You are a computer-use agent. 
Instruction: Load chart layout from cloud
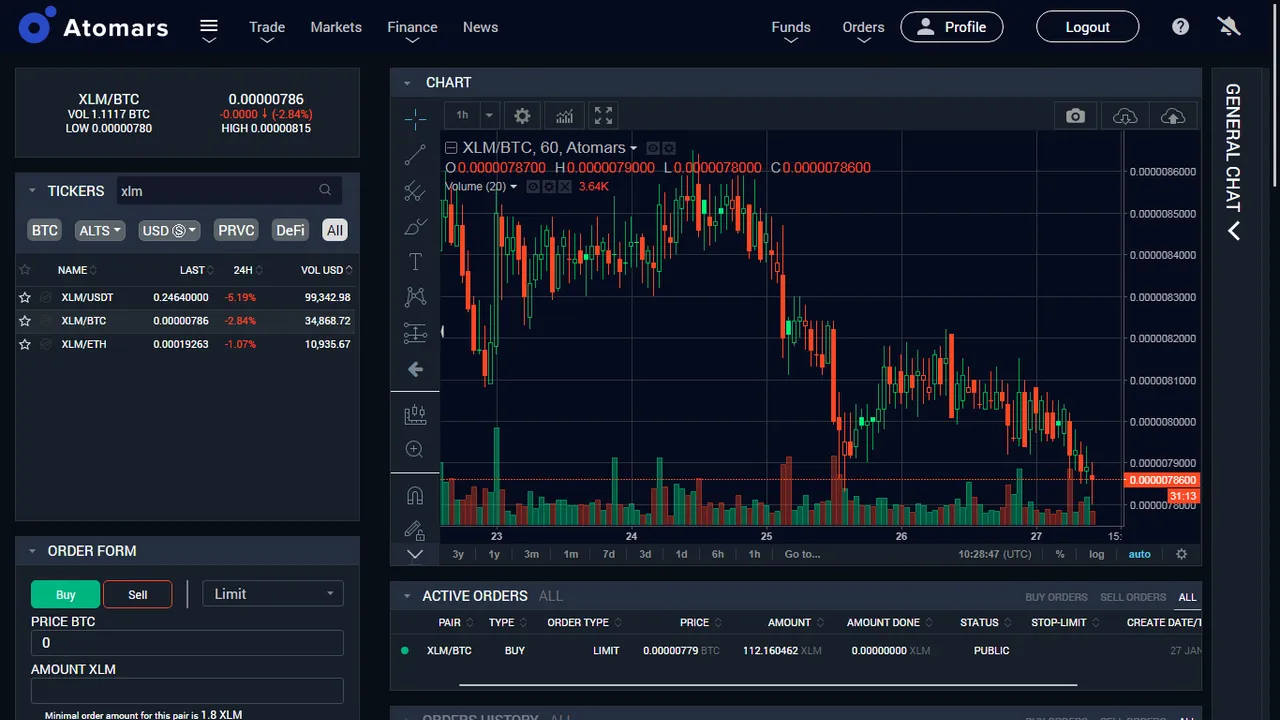1125,116
